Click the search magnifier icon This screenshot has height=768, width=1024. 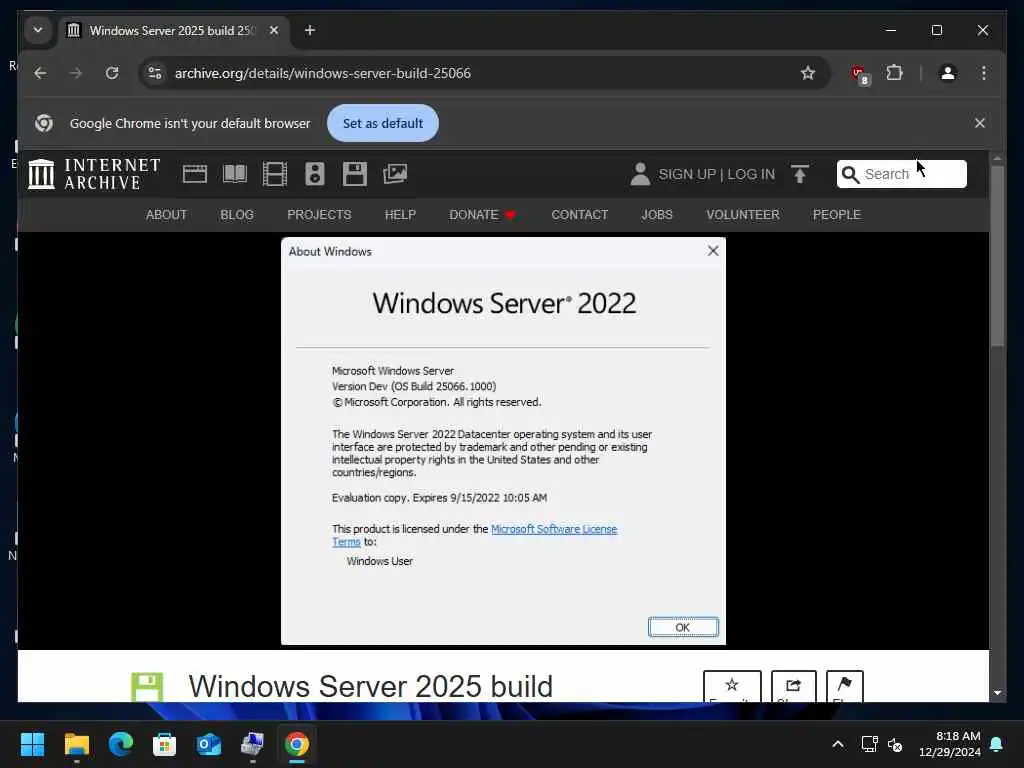pyautogui.click(x=850, y=174)
